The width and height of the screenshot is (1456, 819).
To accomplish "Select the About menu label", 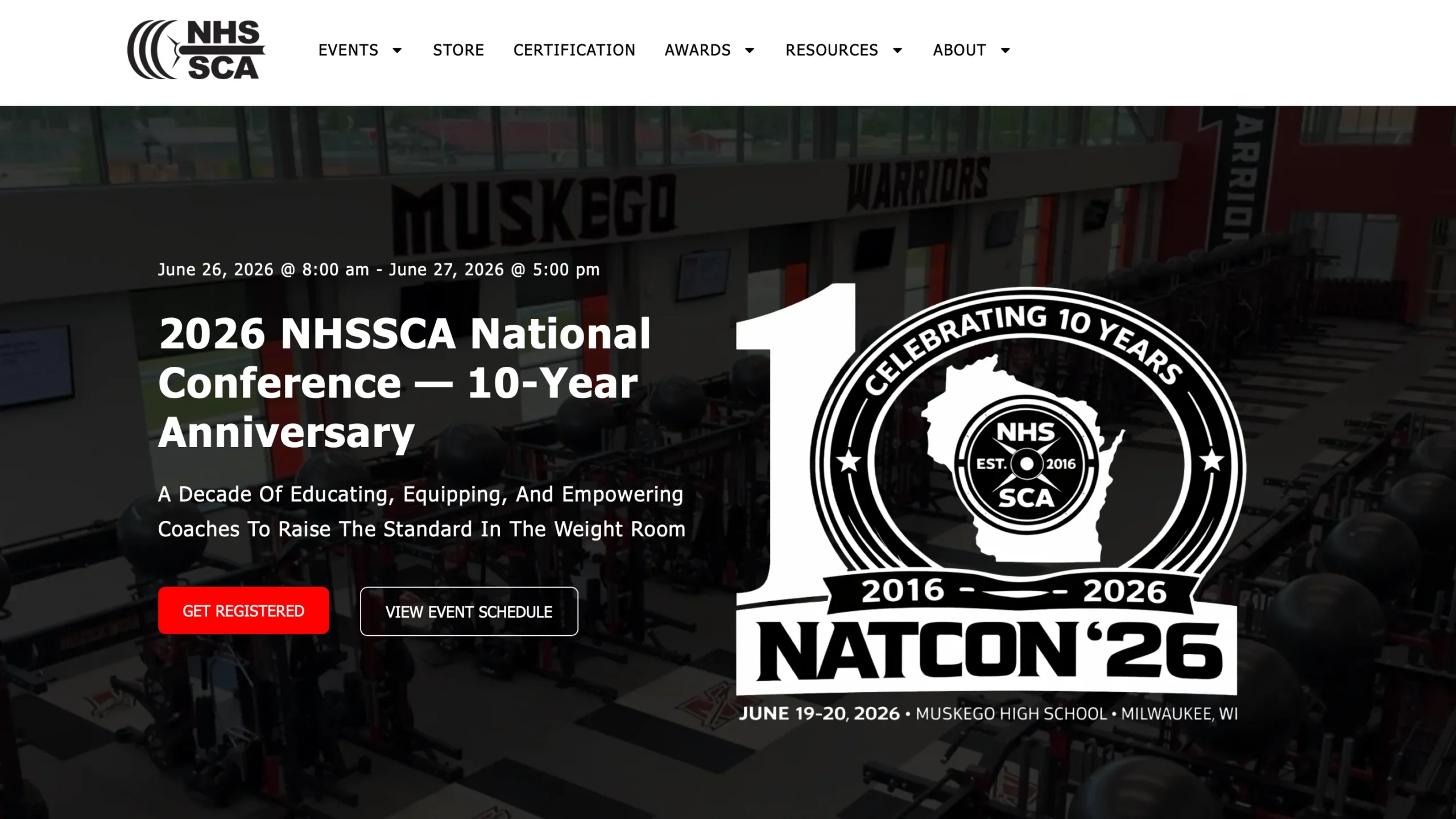I will (x=959, y=50).
